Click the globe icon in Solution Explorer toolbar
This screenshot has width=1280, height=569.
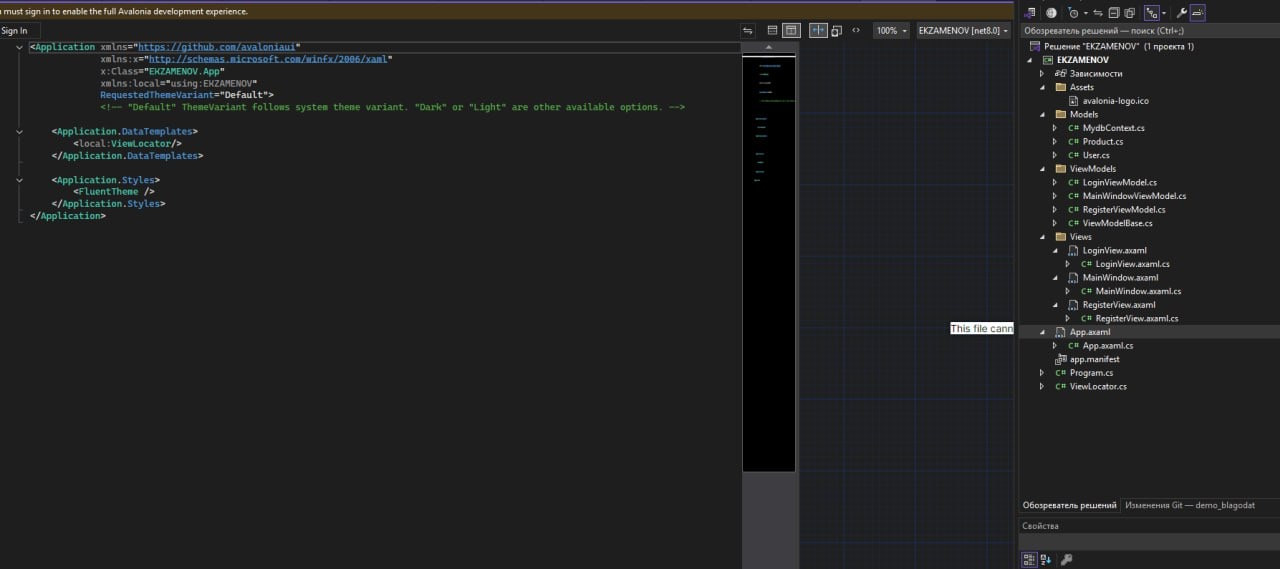[1051, 13]
